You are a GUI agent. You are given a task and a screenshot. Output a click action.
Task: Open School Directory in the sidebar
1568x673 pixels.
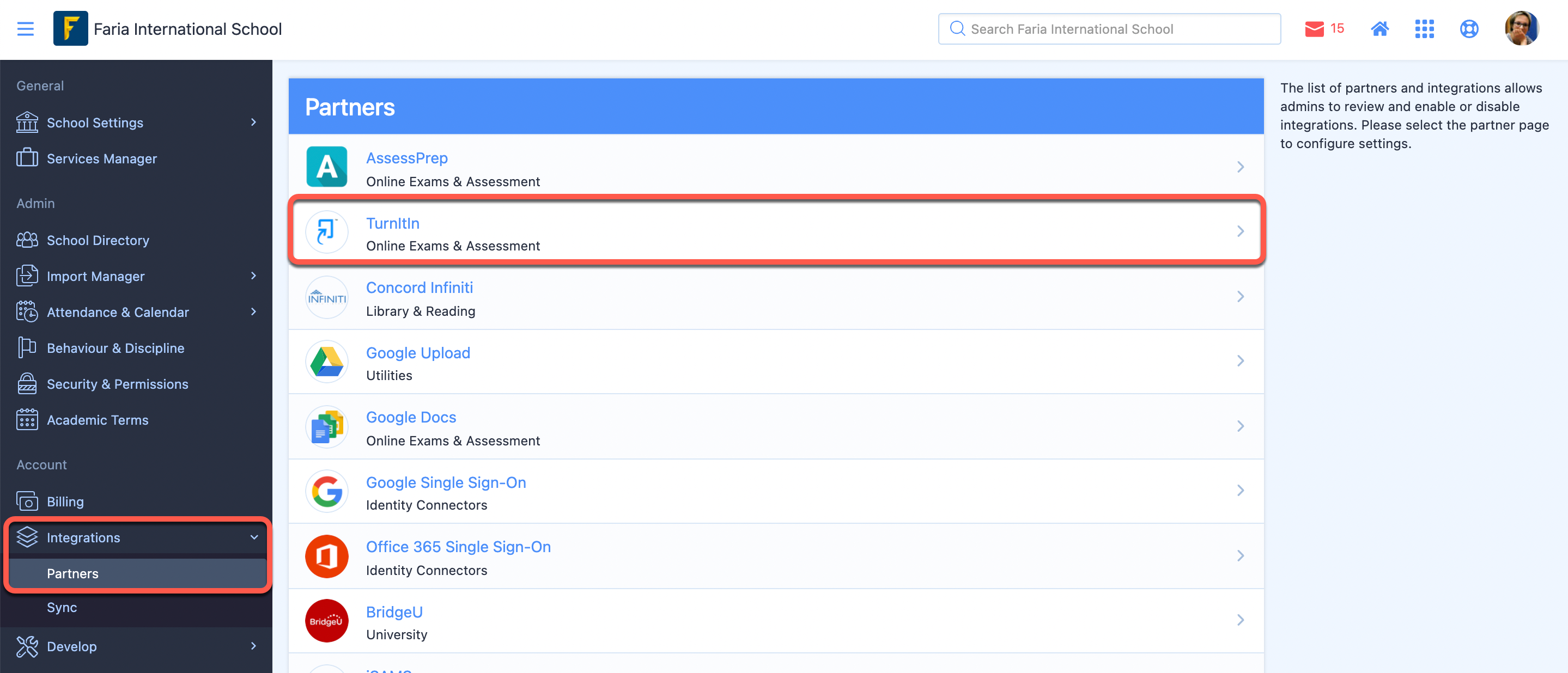point(98,240)
